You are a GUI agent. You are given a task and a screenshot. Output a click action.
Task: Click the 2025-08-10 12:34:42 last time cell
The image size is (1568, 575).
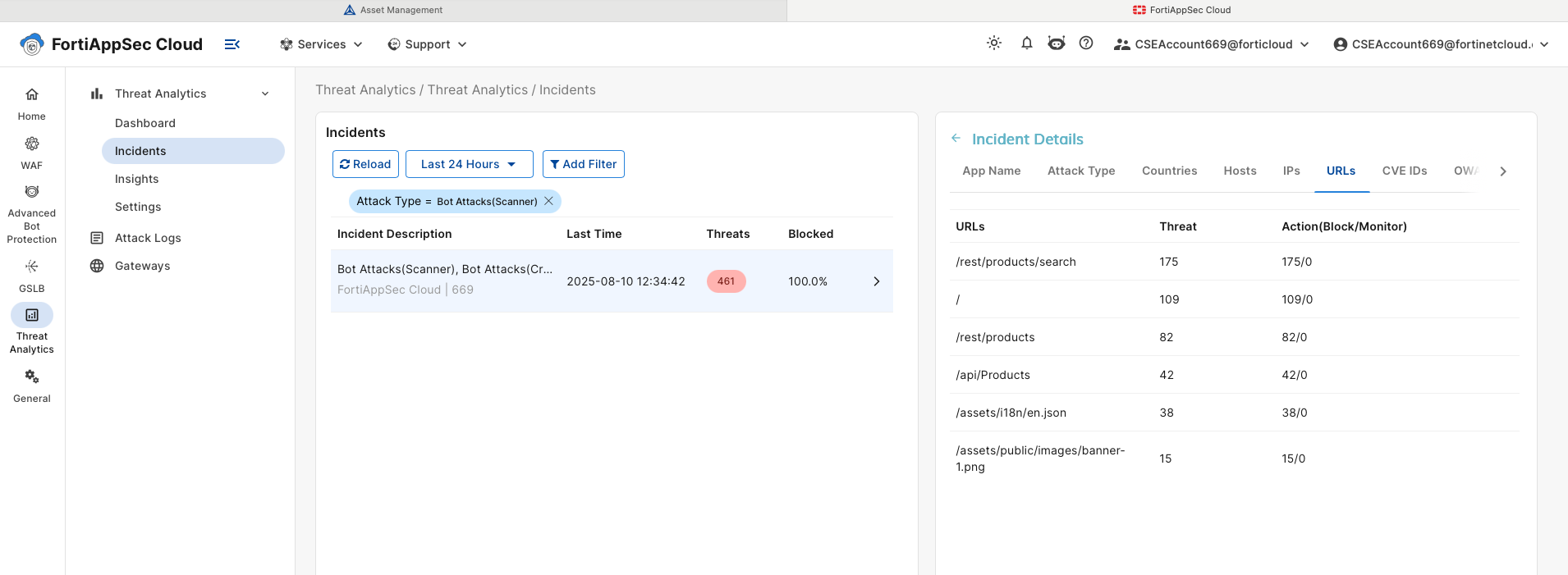[x=626, y=281]
